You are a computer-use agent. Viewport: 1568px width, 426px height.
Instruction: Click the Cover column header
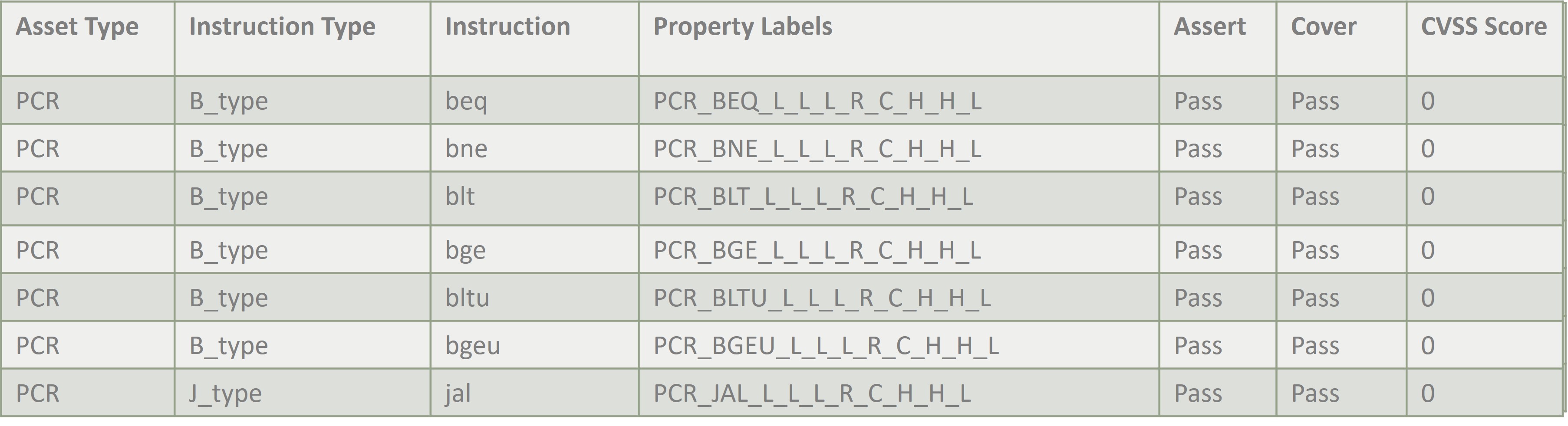[1323, 27]
